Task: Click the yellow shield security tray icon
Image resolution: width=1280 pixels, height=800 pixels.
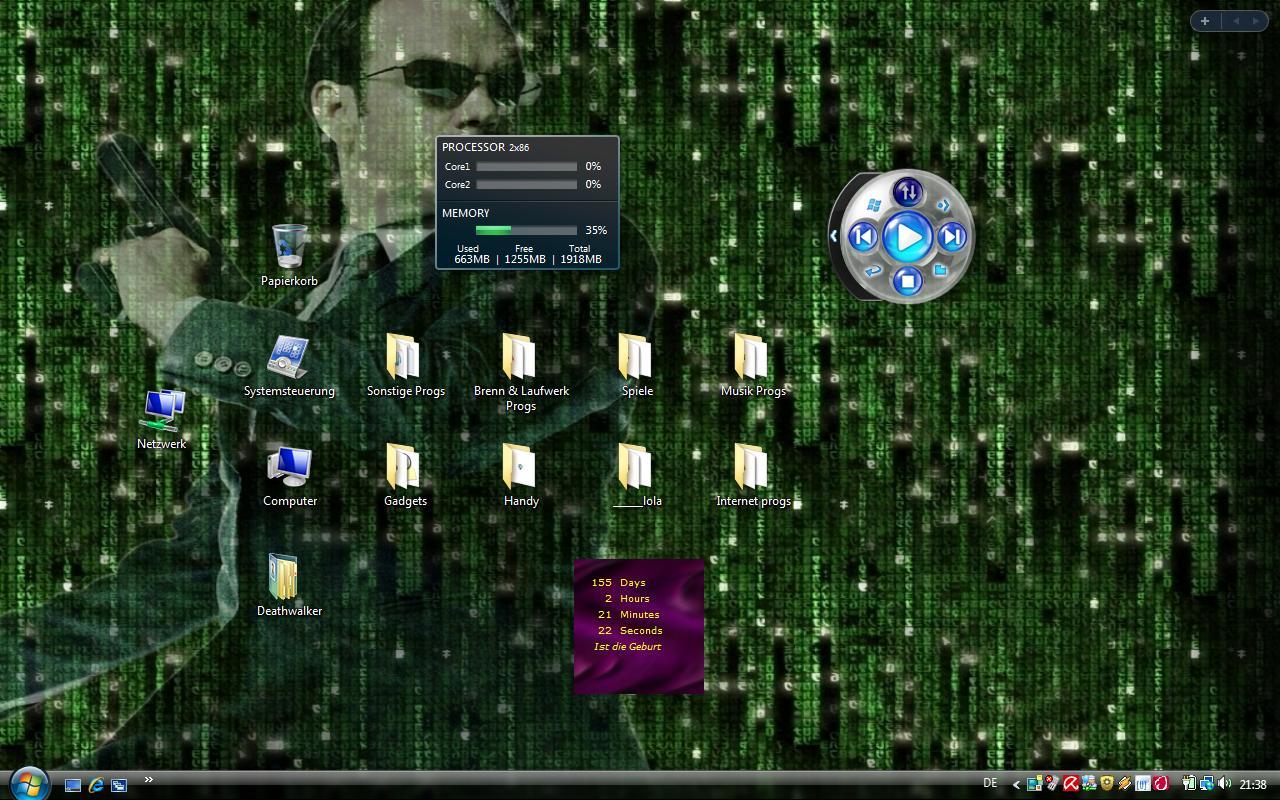Action: click(1107, 784)
